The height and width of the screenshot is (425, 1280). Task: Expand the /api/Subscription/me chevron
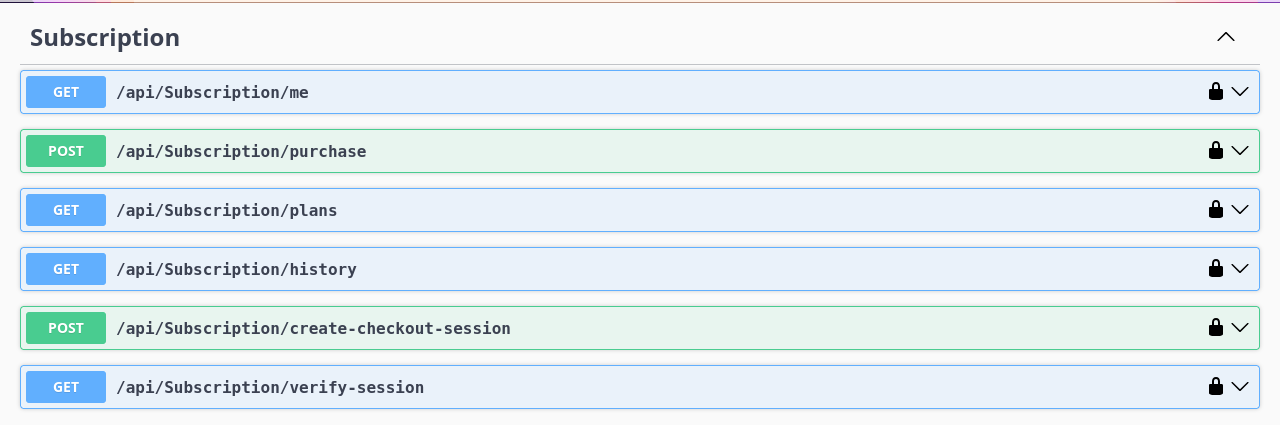(x=1240, y=92)
